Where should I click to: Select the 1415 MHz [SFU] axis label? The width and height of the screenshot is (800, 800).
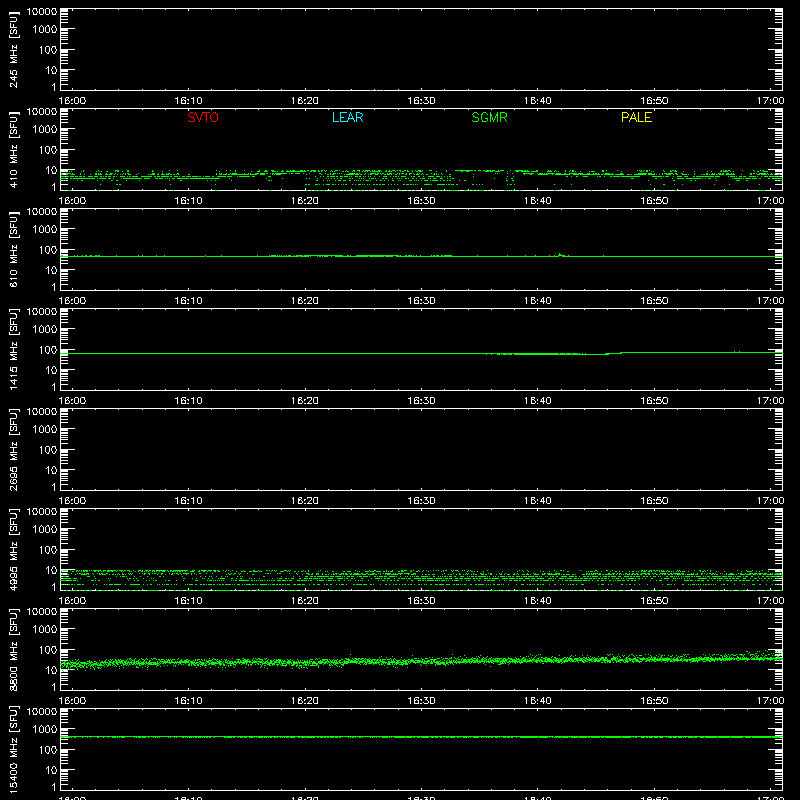[x=13, y=349]
